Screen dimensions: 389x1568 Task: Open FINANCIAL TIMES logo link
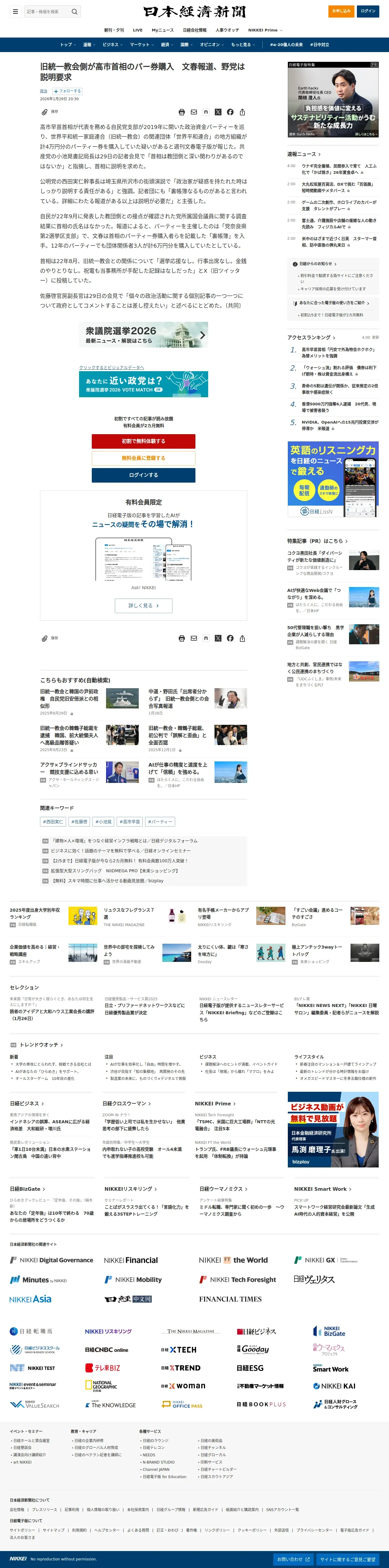(x=230, y=1299)
